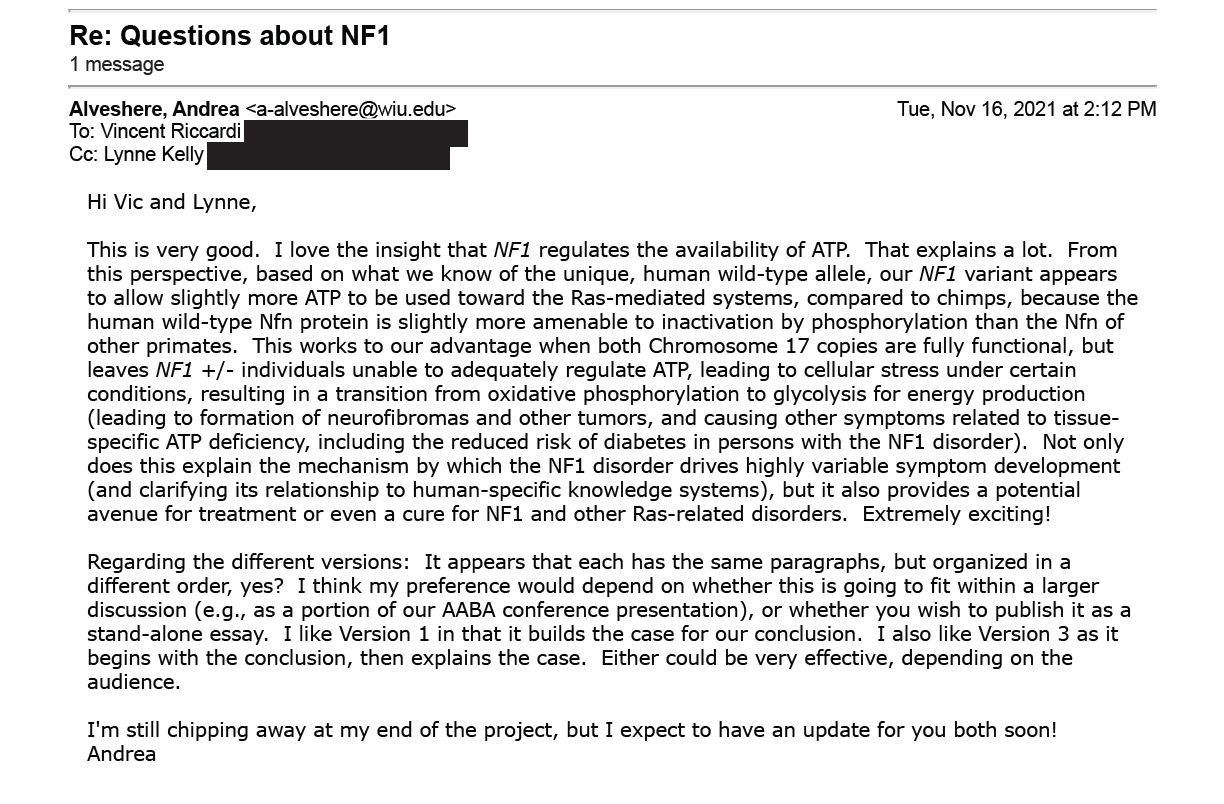This screenshot has height=804, width=1224.
Task: Click the redacted address after Lynne Kelly
Action: coord(328,157)
